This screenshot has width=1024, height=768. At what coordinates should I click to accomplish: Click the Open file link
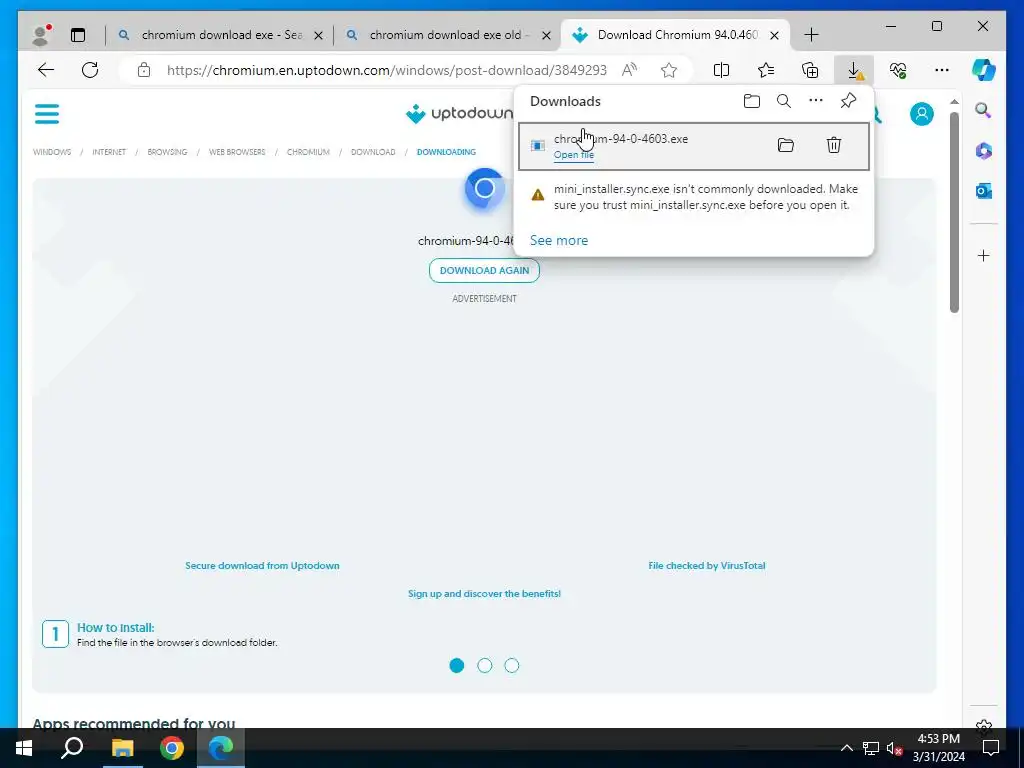click(573, 155)
